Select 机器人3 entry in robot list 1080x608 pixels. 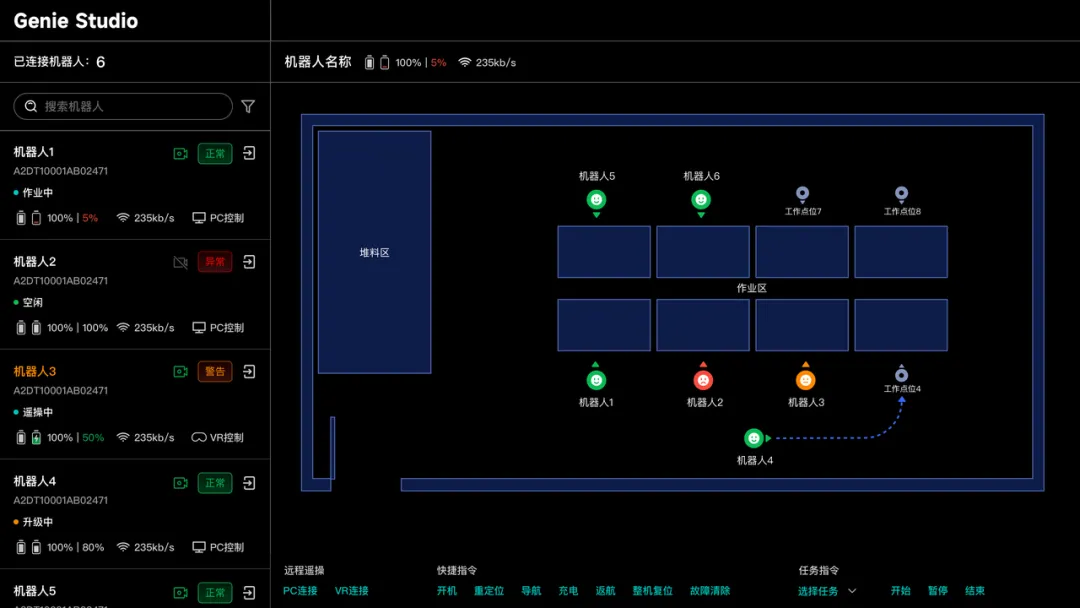[135, 404]
